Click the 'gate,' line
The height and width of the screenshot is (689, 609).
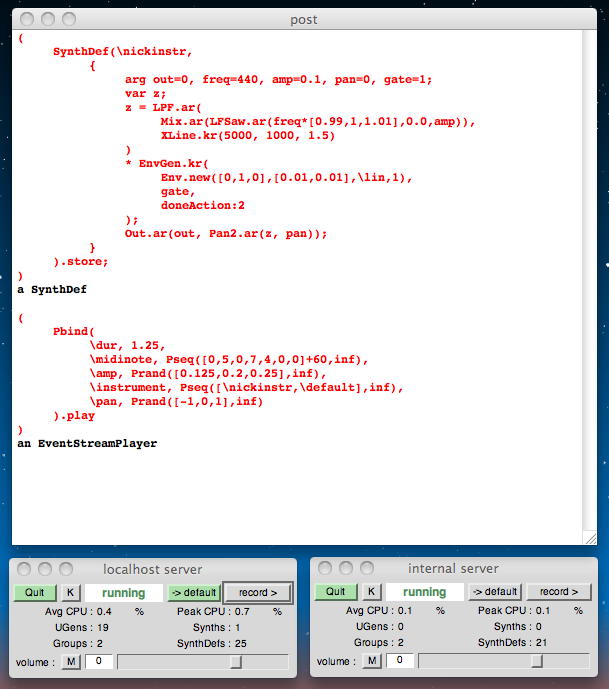(178, 192)
